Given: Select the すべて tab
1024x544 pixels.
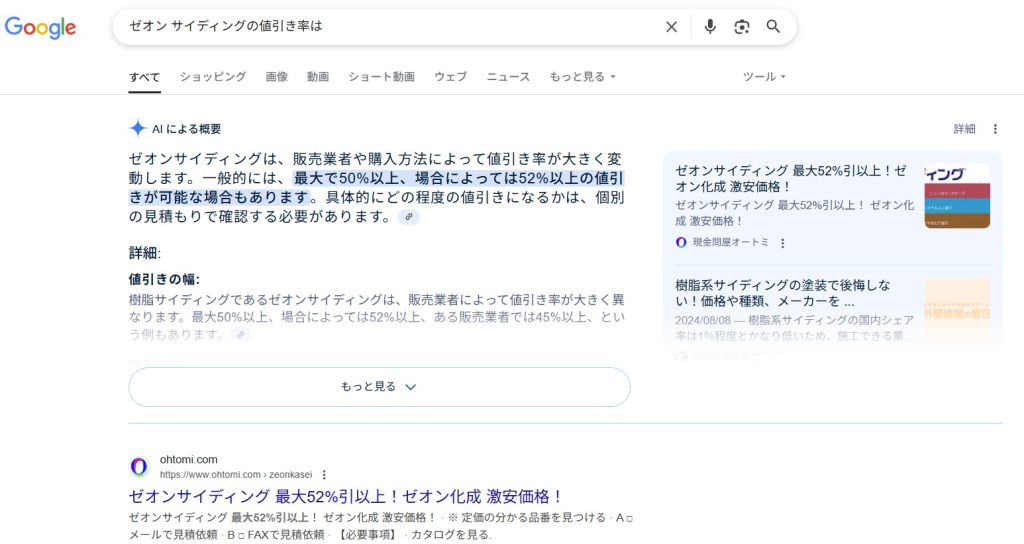Looking at the screenshot, I should [x=144, y=76].
